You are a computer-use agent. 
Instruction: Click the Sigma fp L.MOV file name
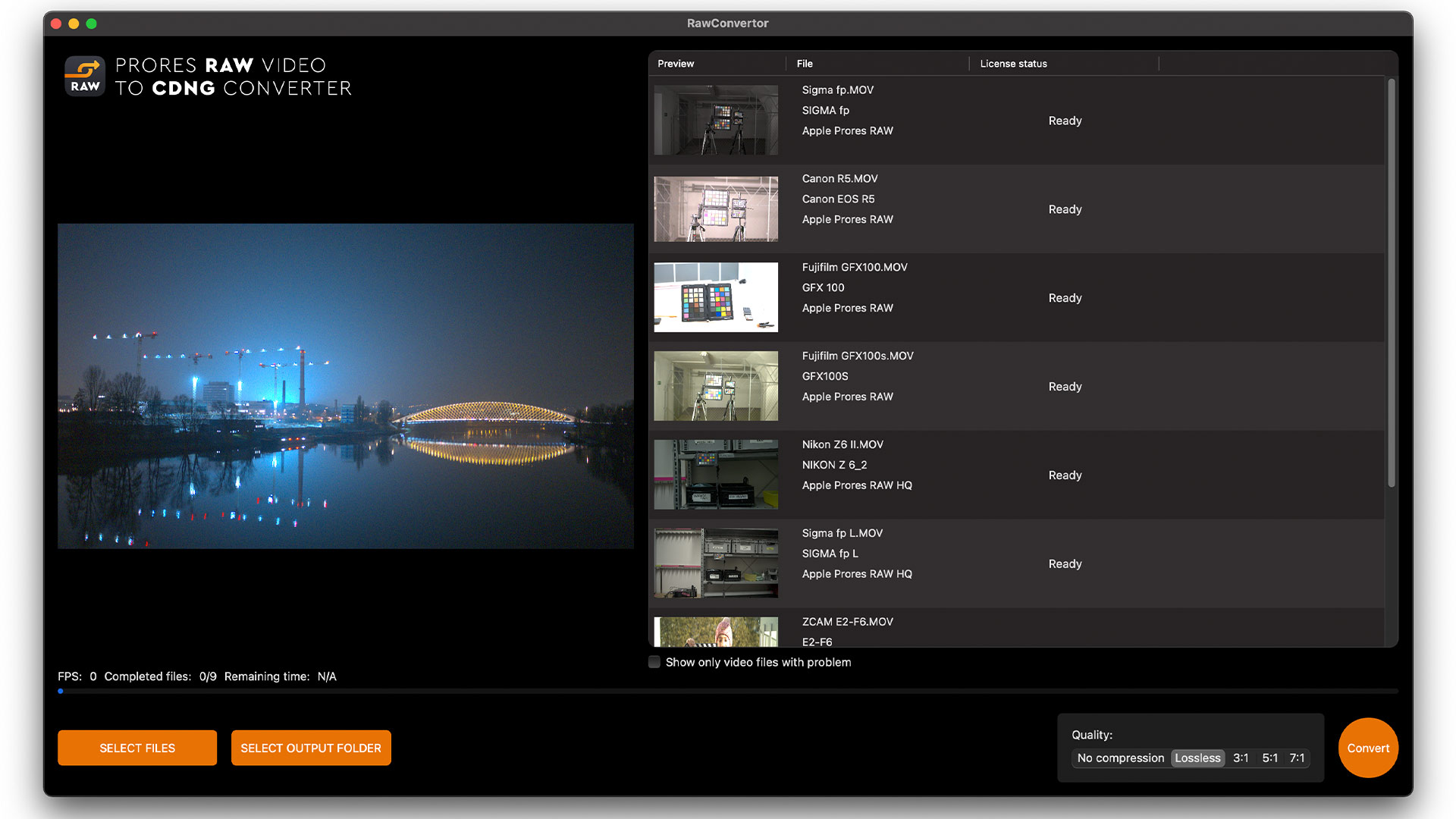point(842,533)
